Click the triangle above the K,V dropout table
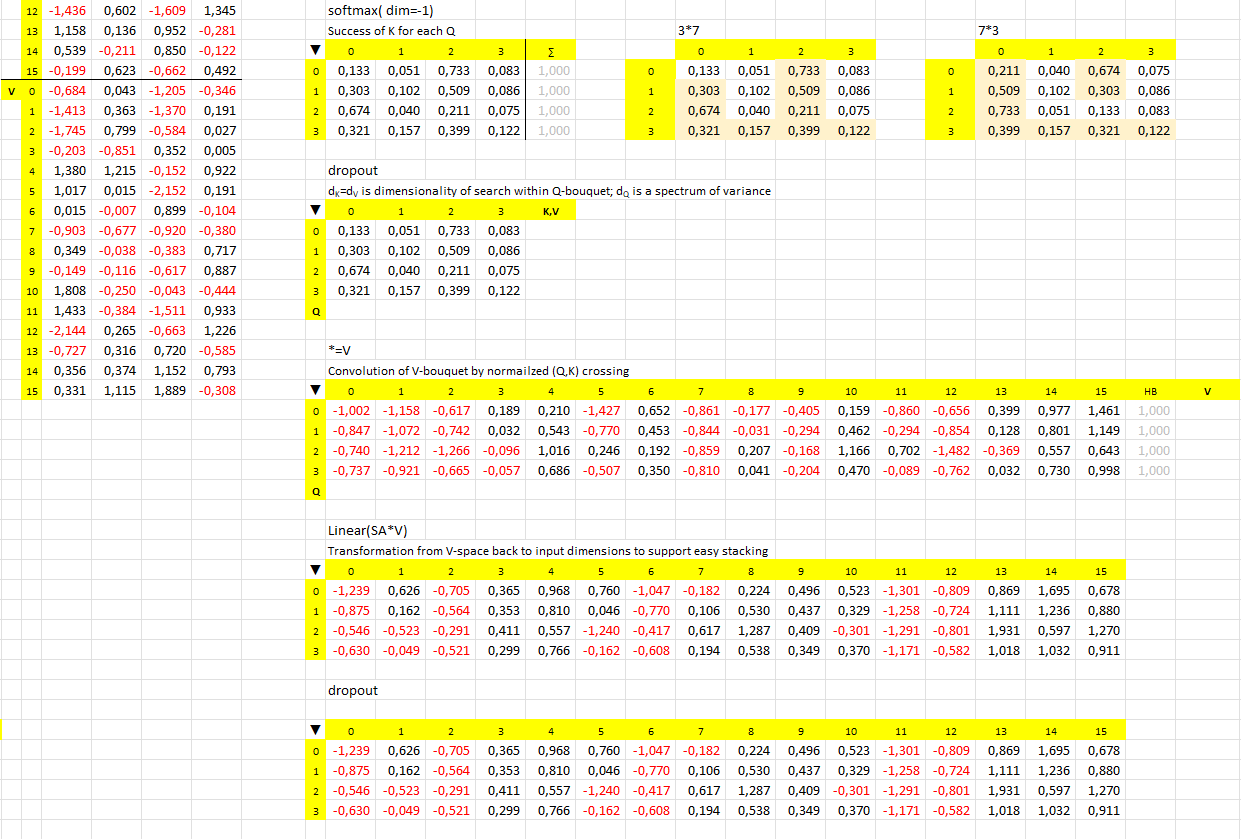 click(315, 211)
